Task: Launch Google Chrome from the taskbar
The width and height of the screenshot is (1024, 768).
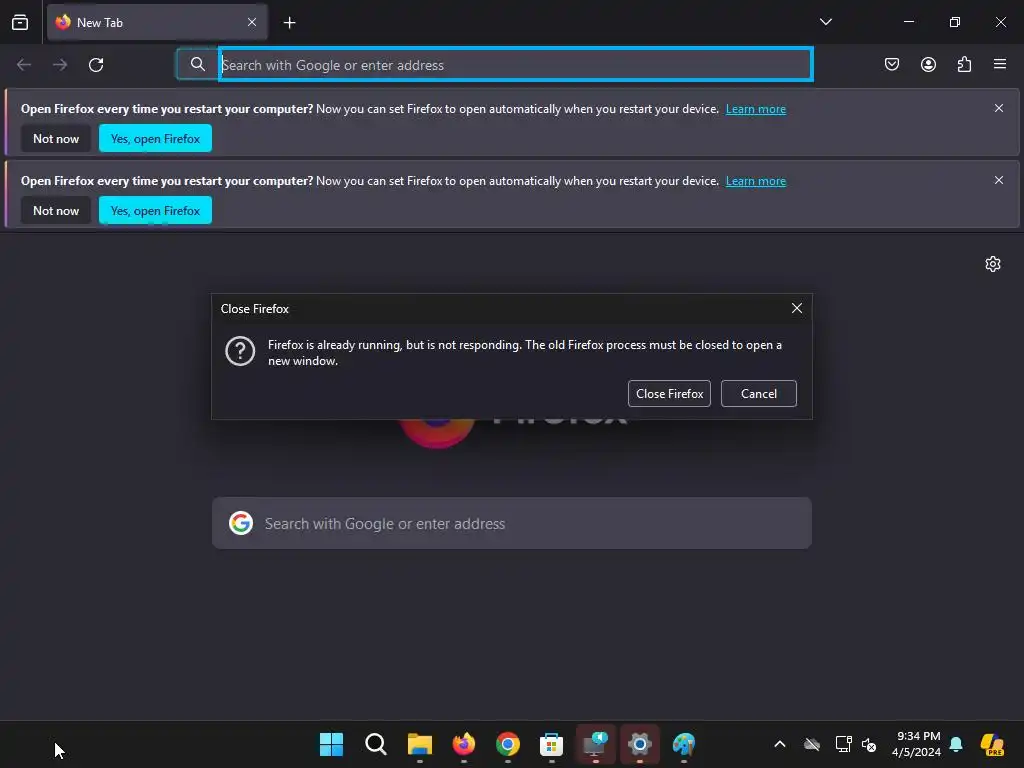Action: pos(507,744)
